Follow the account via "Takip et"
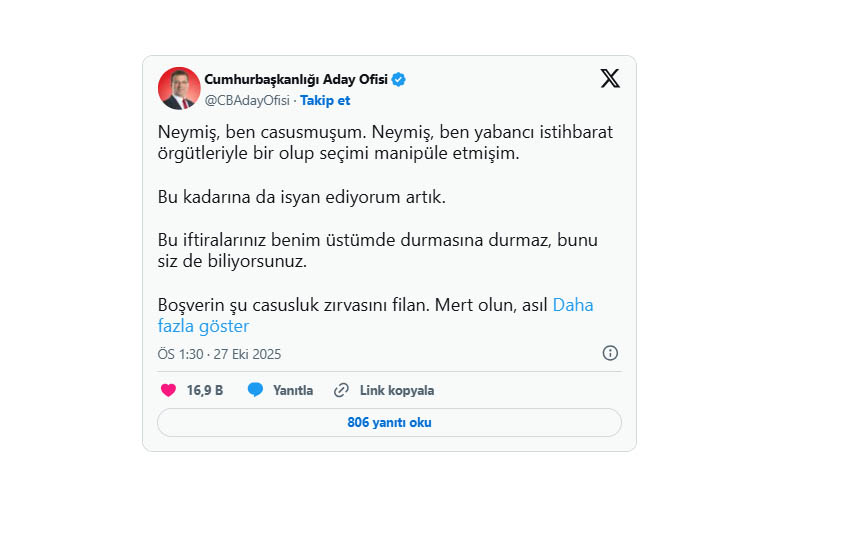The width and height of the screenshot is (864, 555). pyautogui.click(x=325, y=101)
